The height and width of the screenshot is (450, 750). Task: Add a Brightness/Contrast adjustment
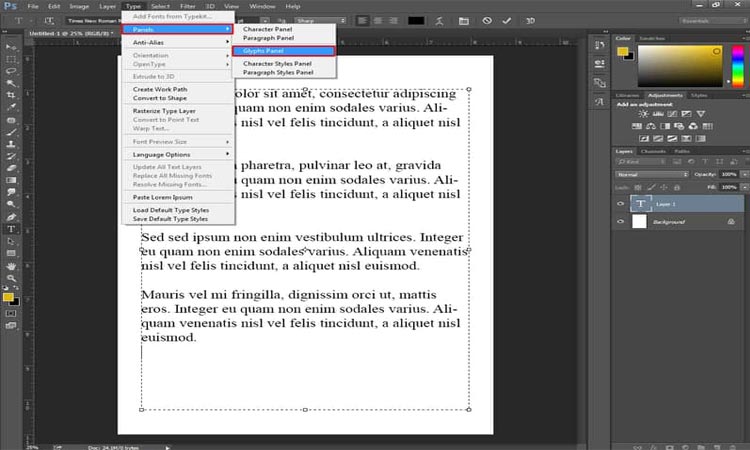click(x=643, y=114)
